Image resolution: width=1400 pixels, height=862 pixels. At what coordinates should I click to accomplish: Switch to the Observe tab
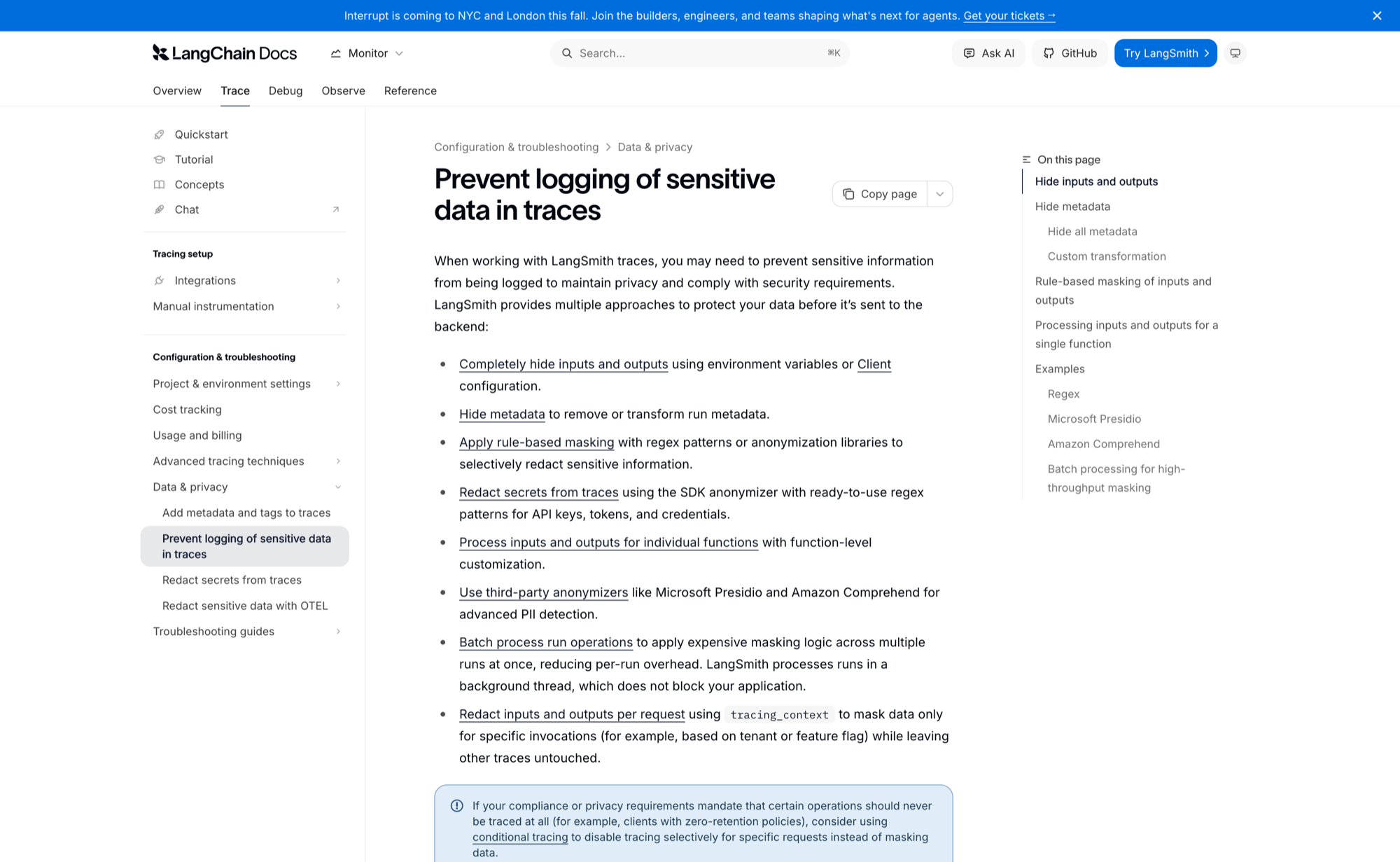click(x=343, y=91)
